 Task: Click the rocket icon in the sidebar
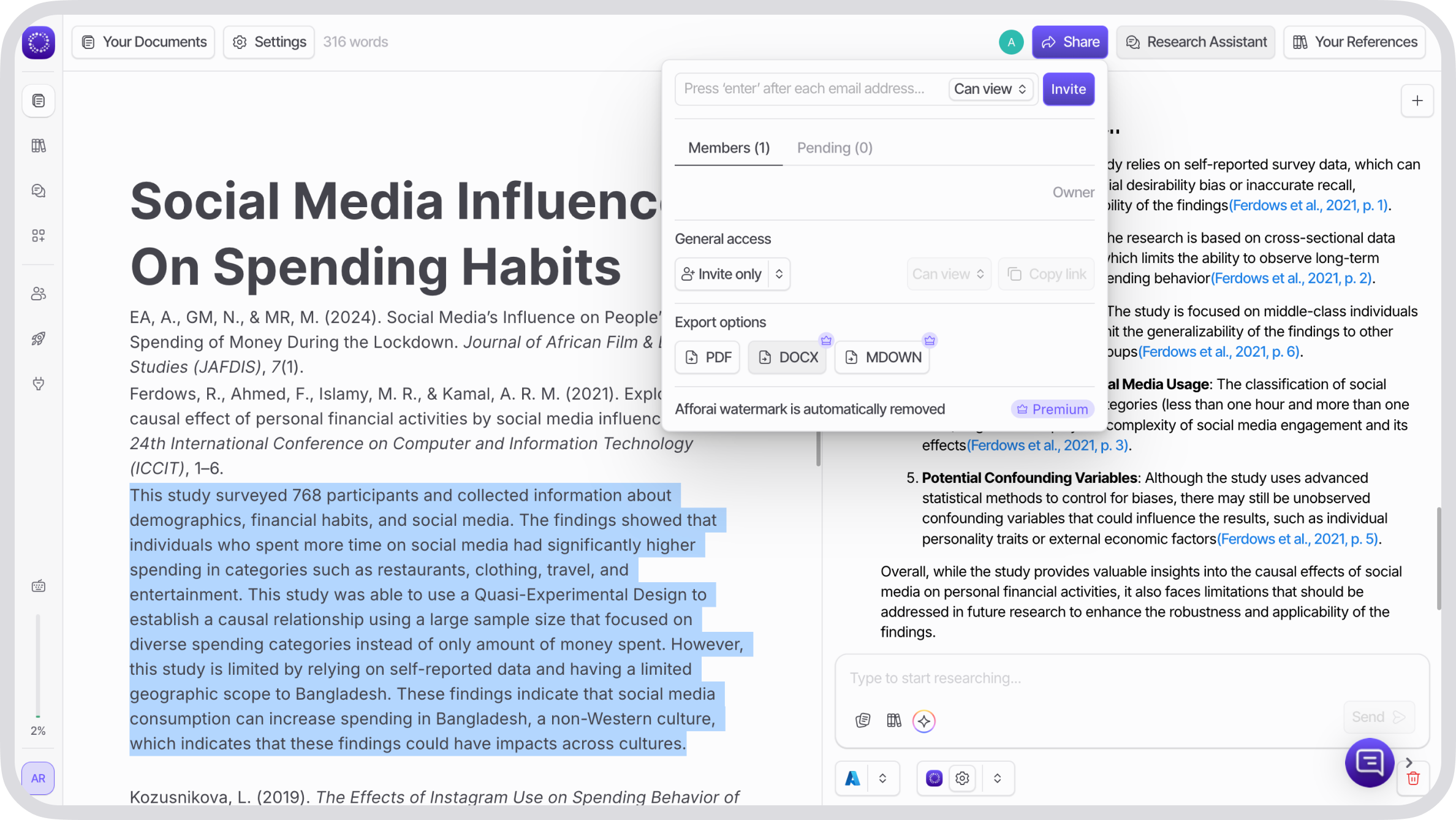click(38, 338)
